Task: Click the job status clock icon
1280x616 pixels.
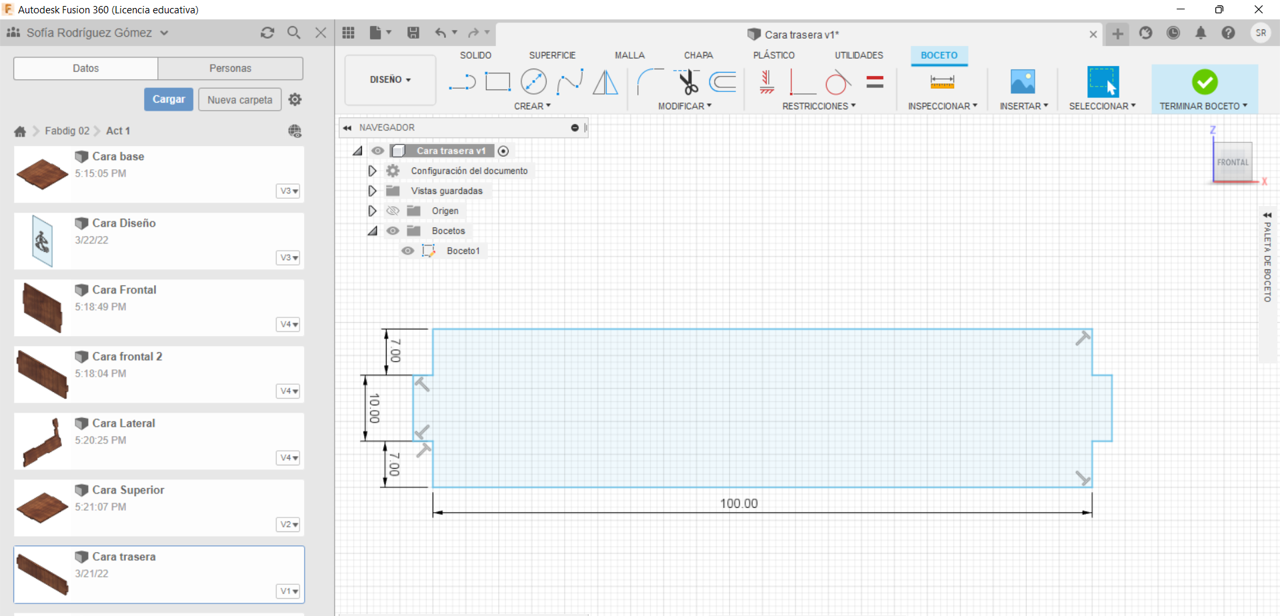Action: tap(1173, 33)
